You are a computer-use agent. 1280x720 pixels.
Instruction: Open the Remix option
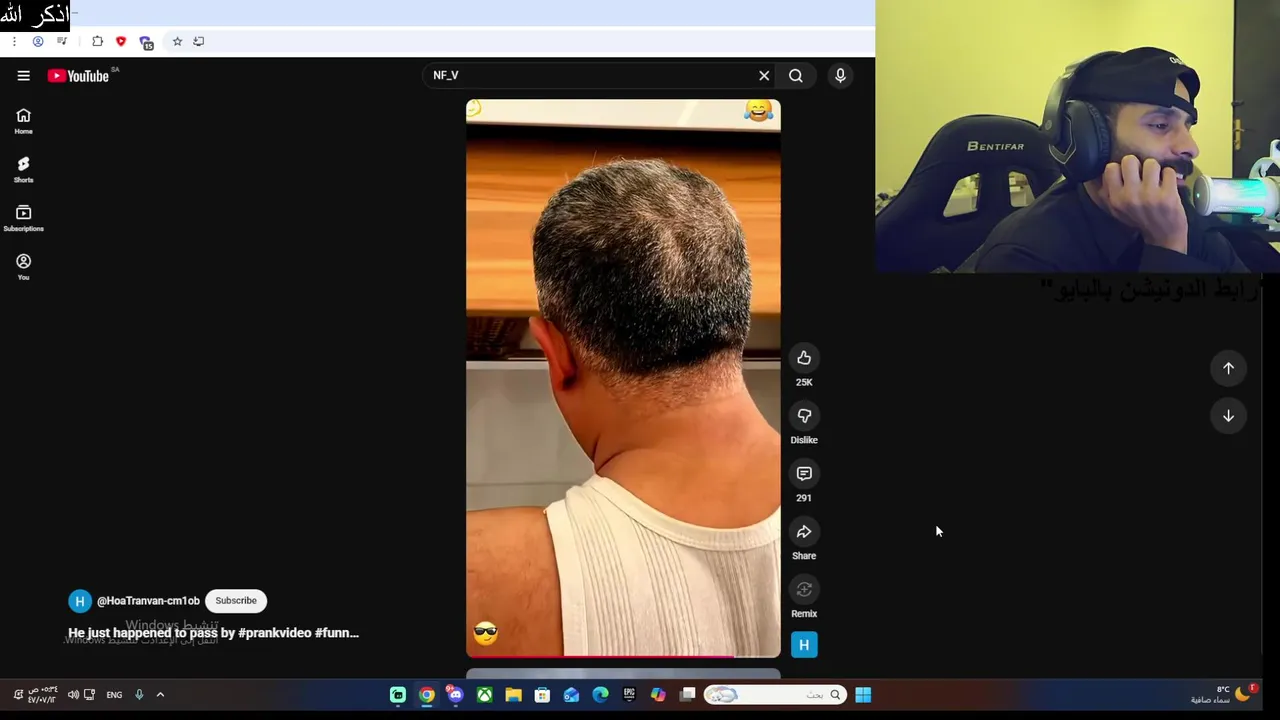(804, 590)
